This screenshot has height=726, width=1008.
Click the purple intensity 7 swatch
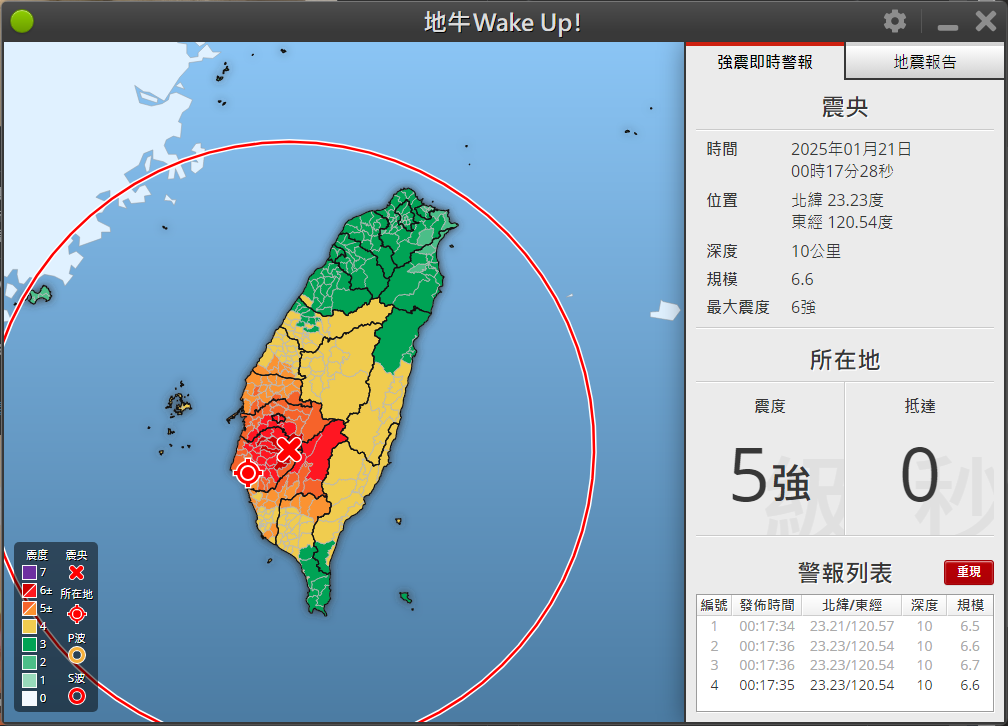click(29, 572)
